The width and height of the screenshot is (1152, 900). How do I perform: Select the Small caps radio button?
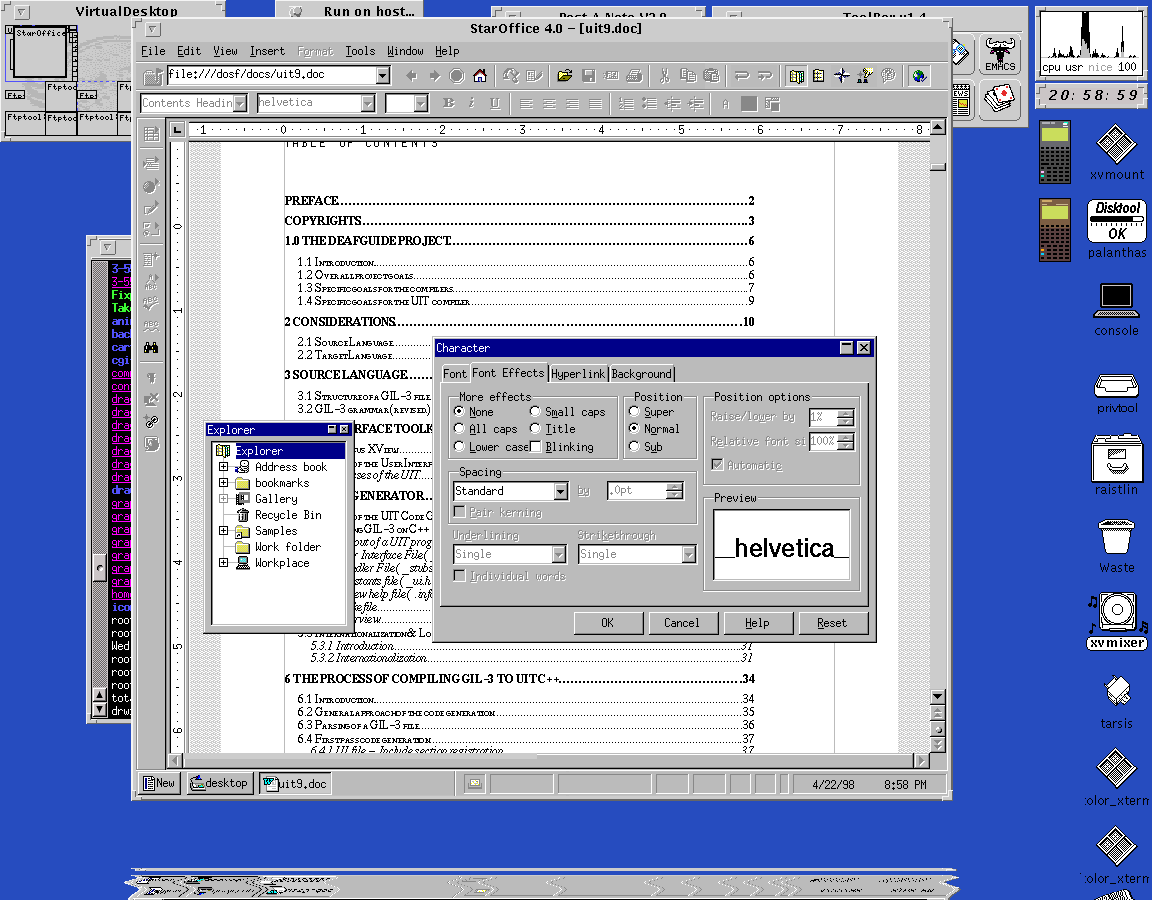[535, 411]
